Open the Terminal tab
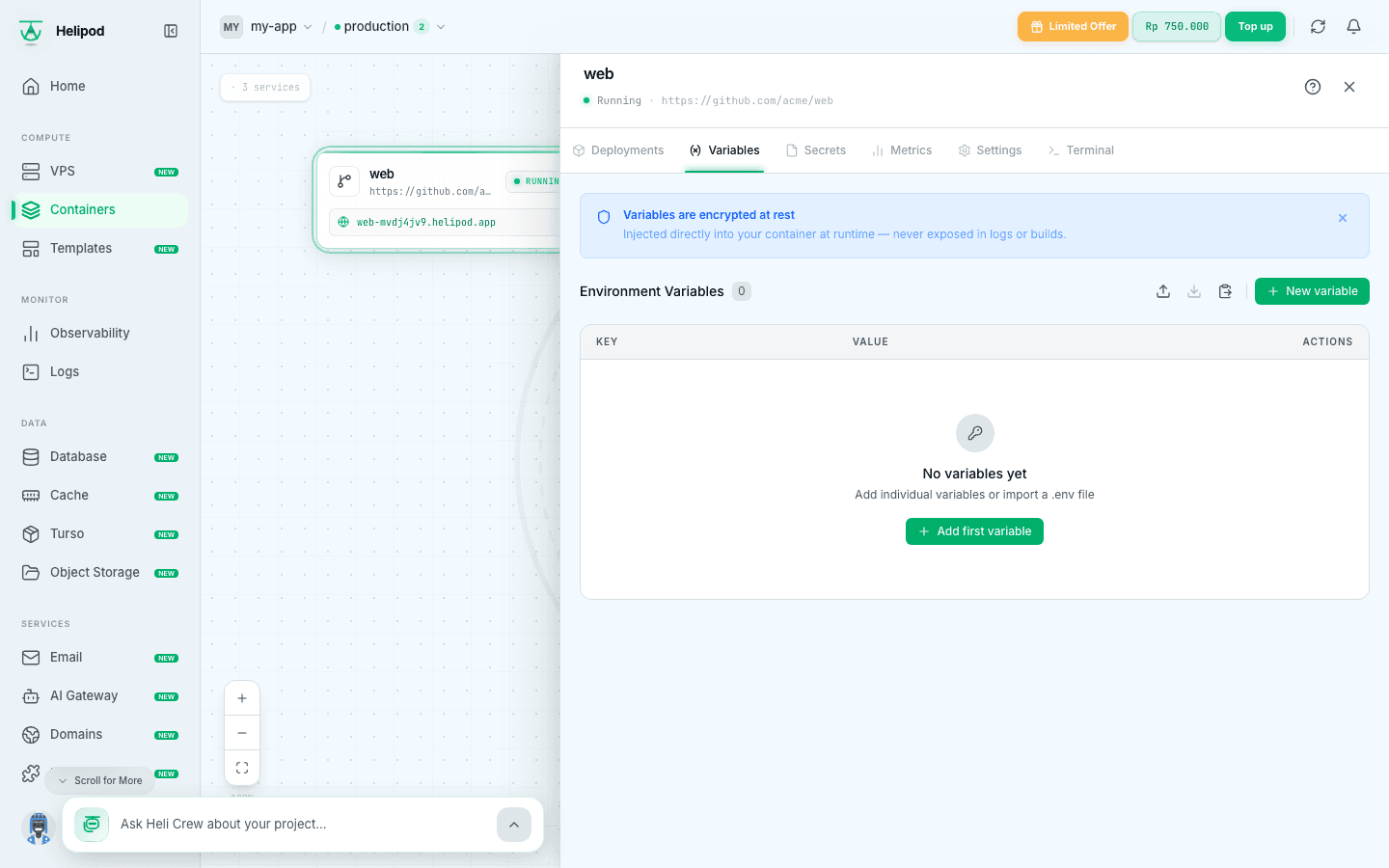This screenshot has height=868, width=1389. pos(1080,150)
